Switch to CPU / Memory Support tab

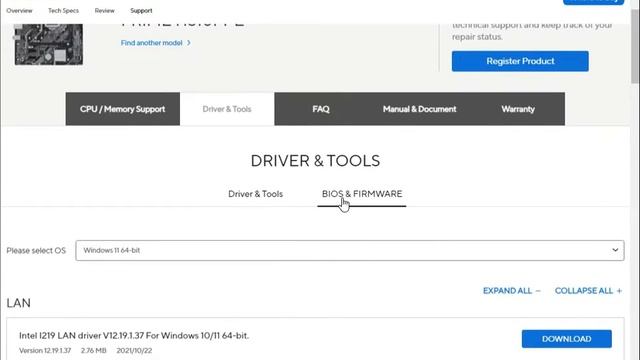[x=122, y=109]
